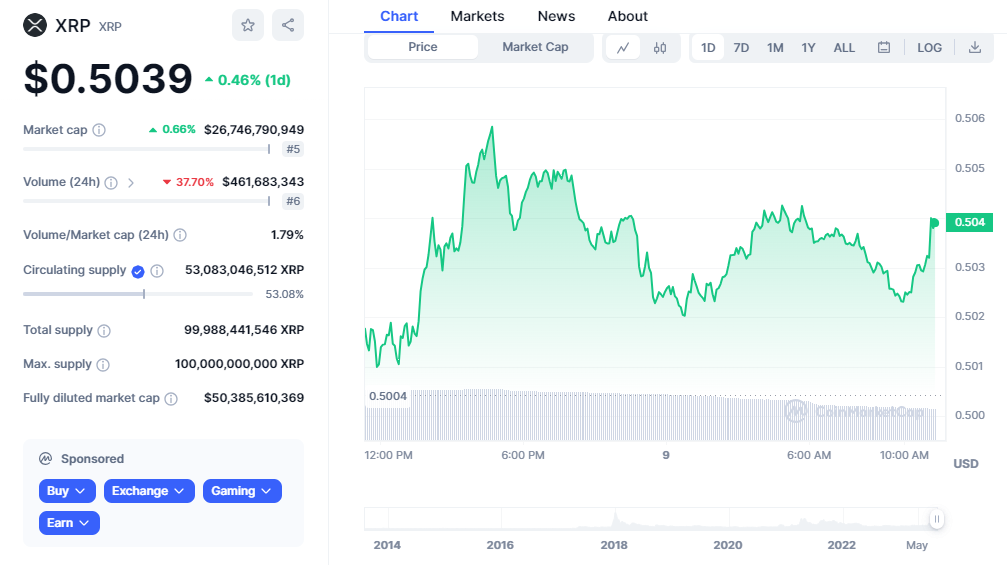Click the 99,988,441,546 XRP total supply
This screenshot has height=565, width=1007.
(244, 329)
